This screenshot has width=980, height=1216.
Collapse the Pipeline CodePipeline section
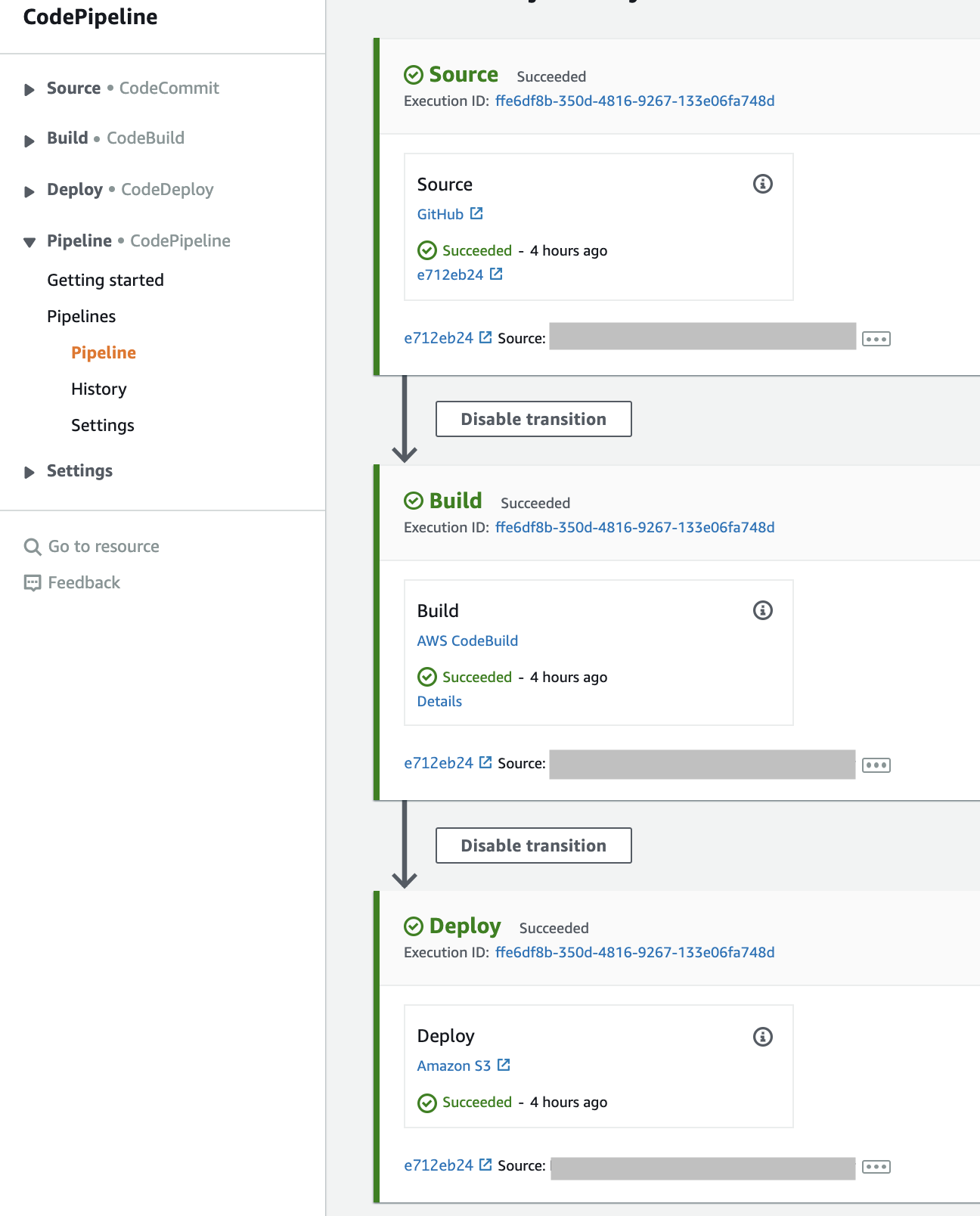coord(29,242)
